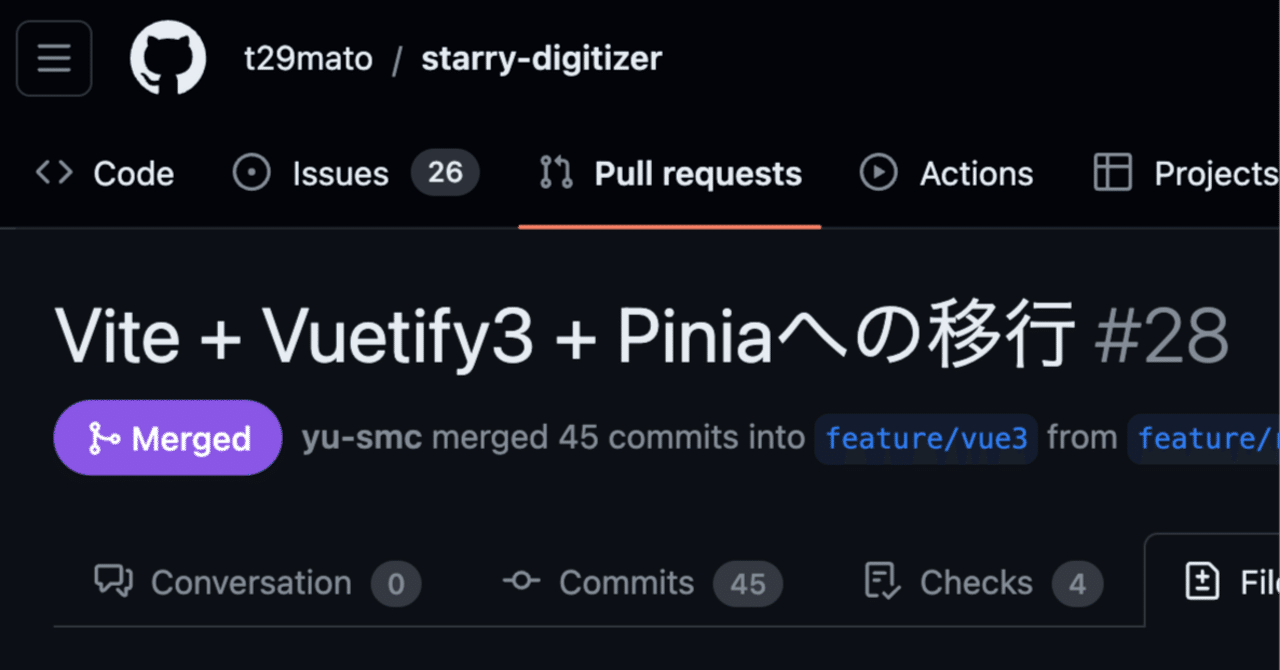Screen dimensions: 1280x670
Task: Click the speech-bubbles Conversation icon
Action: [114, 581]
